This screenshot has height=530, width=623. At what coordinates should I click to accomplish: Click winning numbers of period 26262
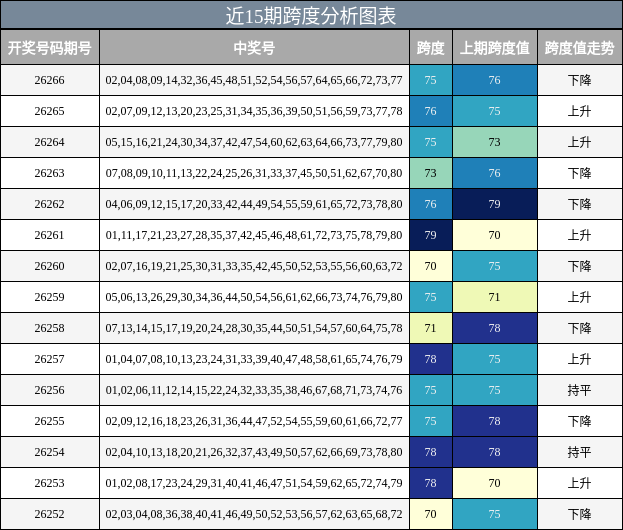tap(254, 204)
